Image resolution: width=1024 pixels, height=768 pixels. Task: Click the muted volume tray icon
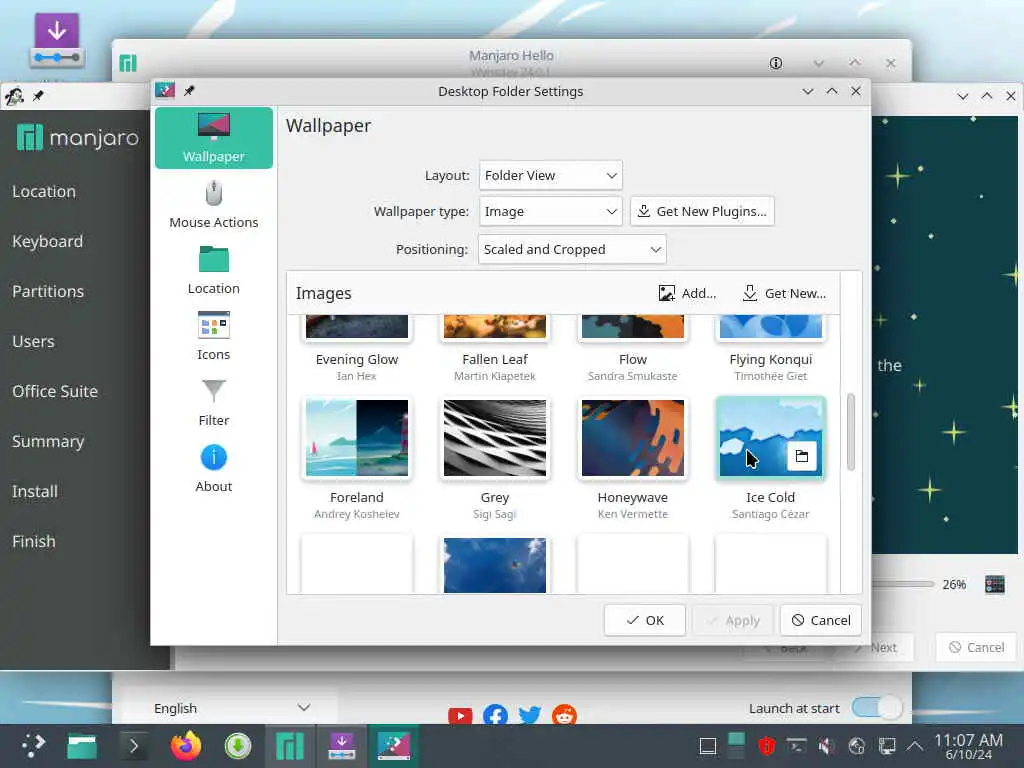826,746
